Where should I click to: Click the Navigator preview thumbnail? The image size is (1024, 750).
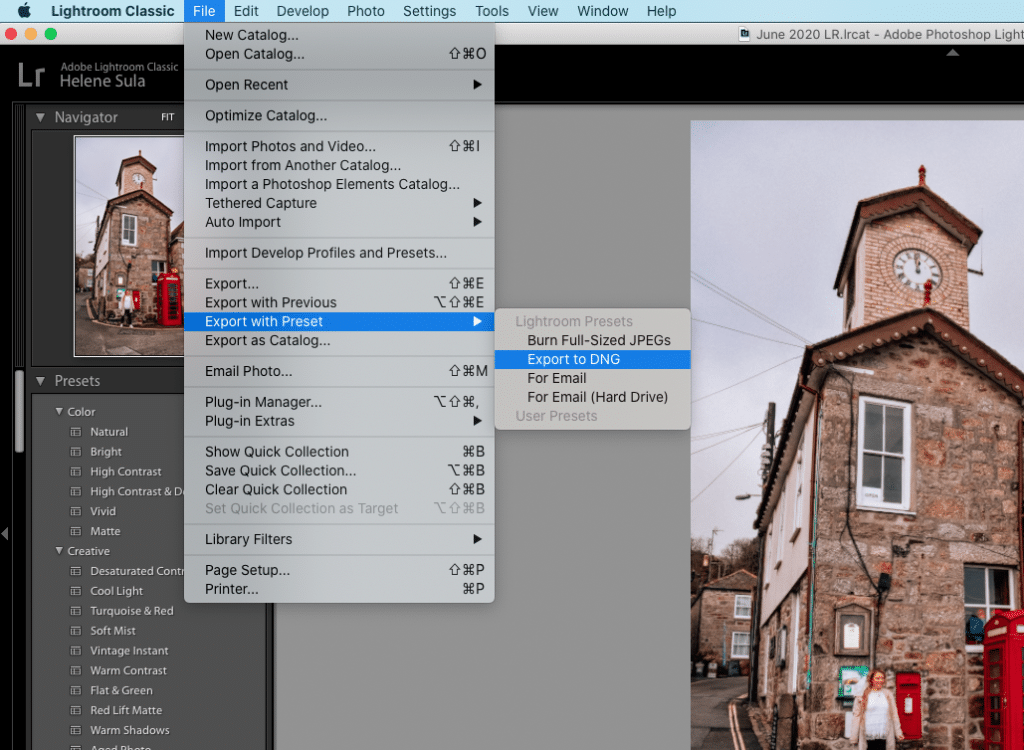(129, 246)
